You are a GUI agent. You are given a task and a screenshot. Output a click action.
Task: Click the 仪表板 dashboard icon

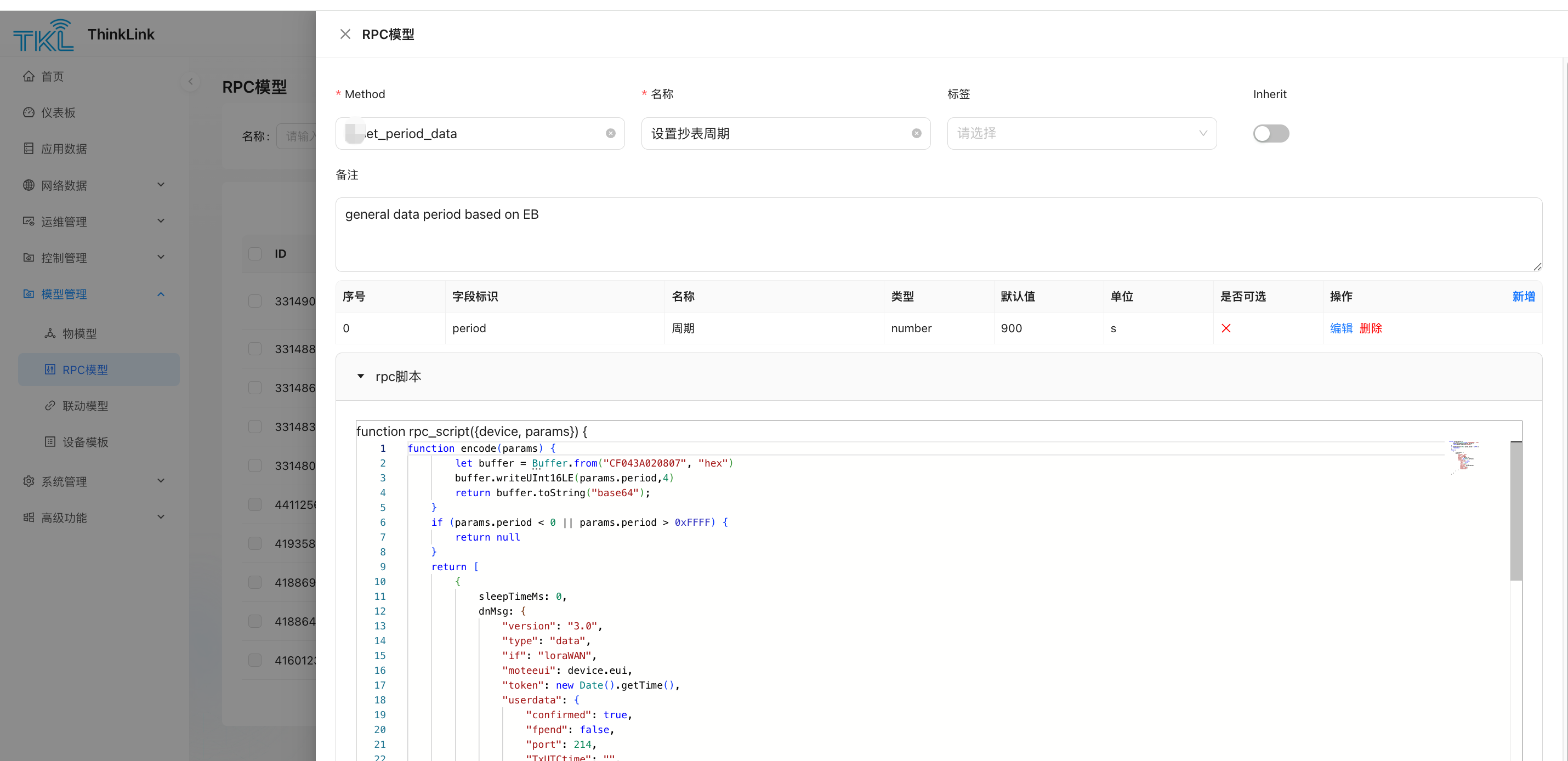pyautogui.click(x=29, y=112)
